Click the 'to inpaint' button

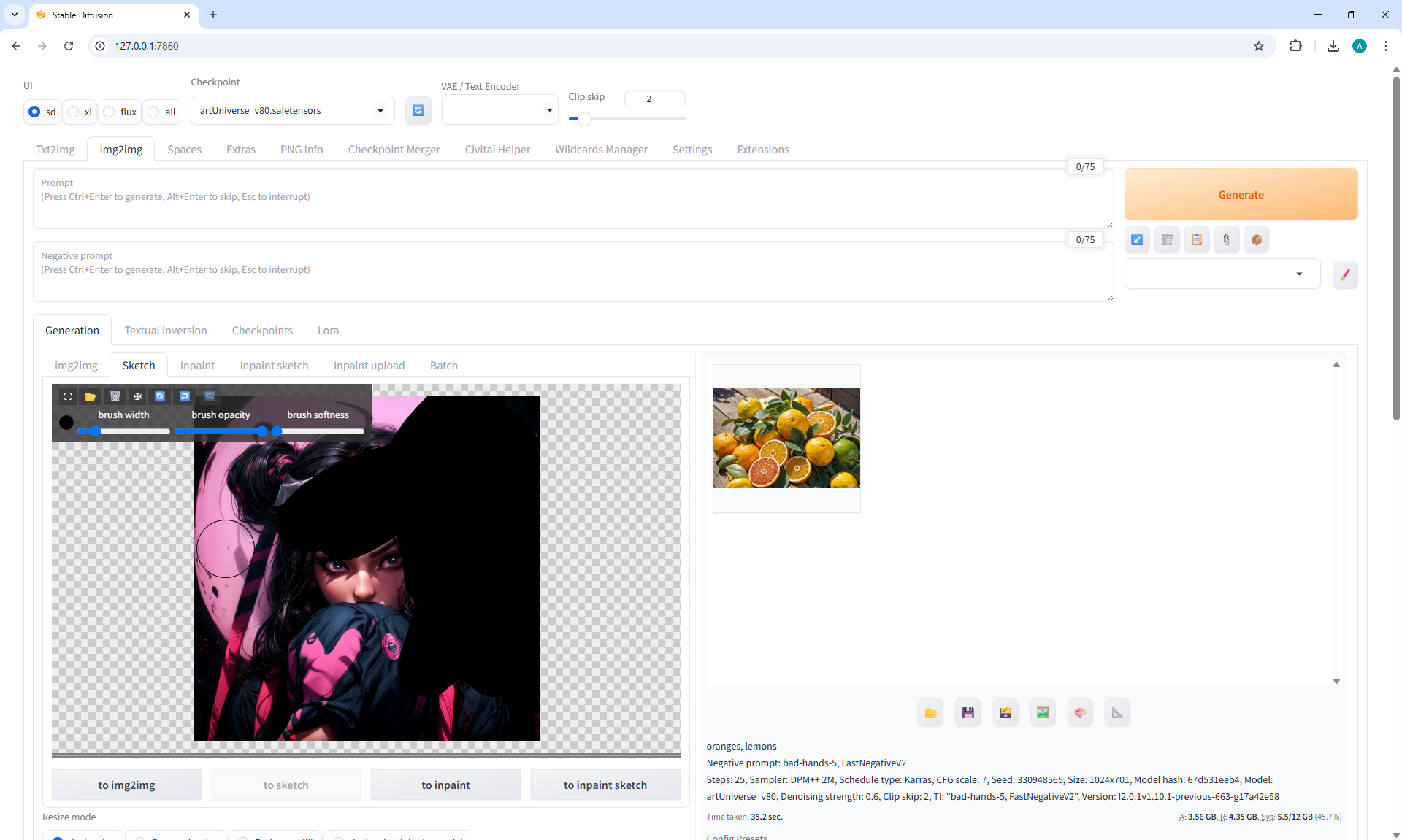[445, 785]
